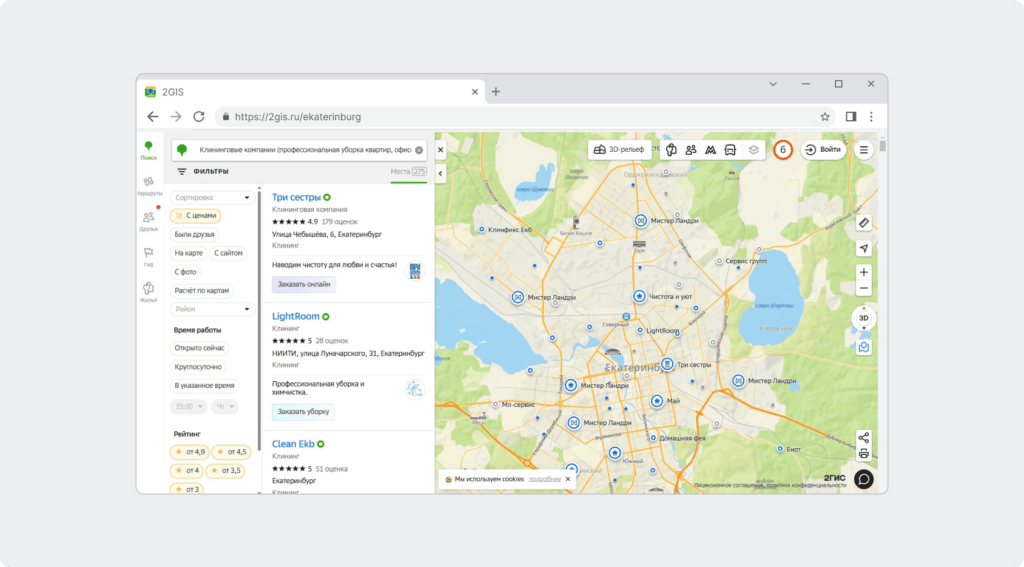Expand the Сортировка dropdown

[212, 197]
